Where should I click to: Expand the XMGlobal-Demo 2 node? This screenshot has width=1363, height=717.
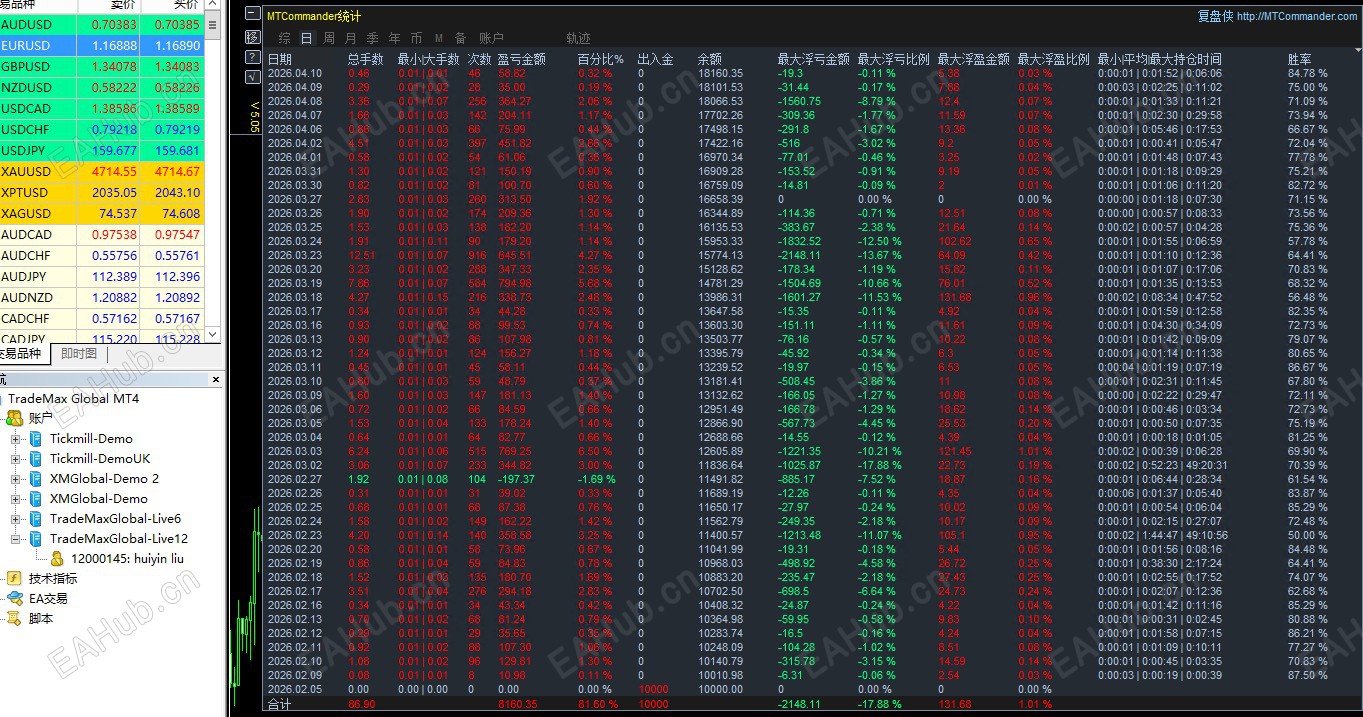[16, 479]
